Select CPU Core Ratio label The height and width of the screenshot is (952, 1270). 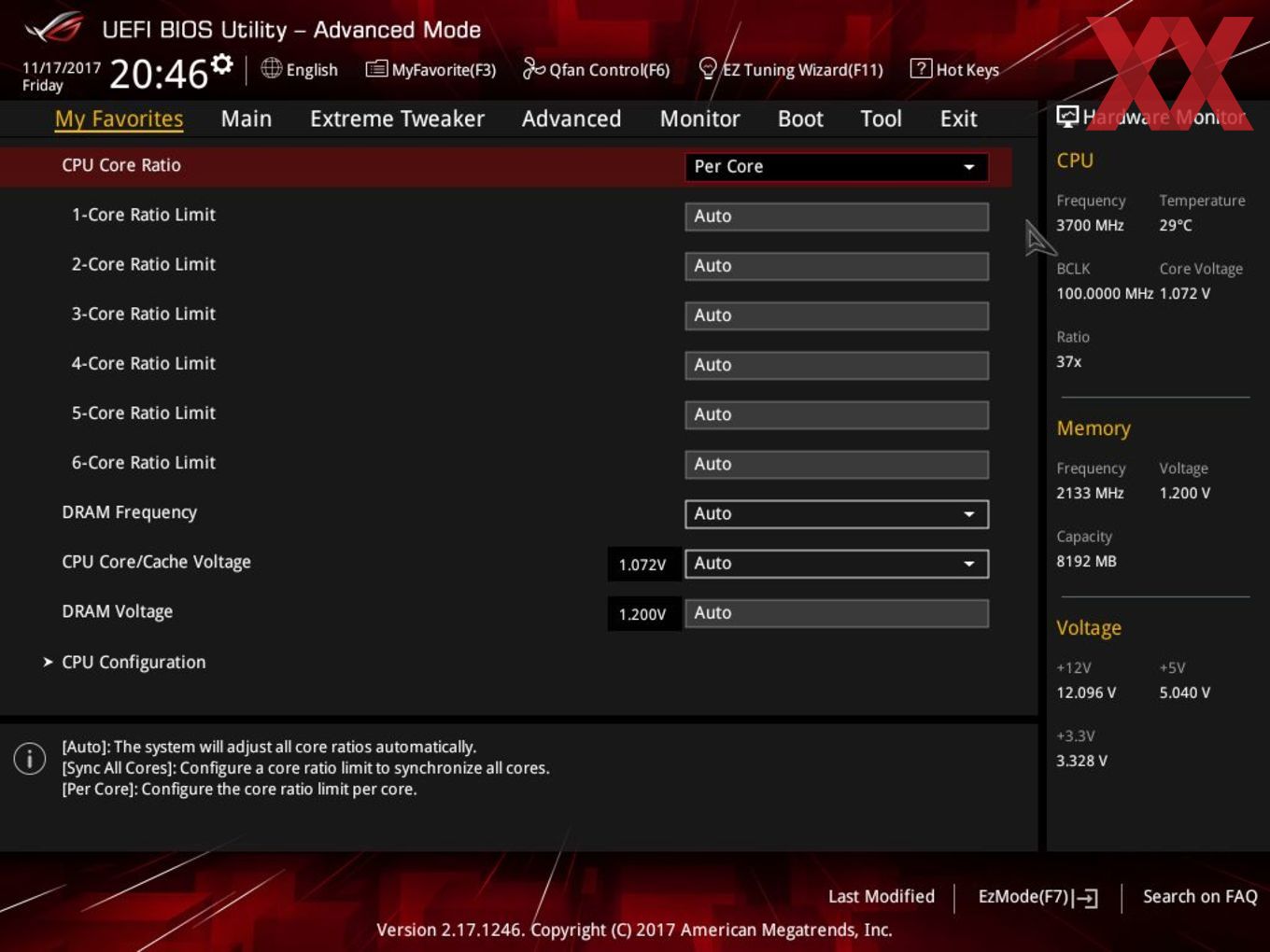point(121,165)
